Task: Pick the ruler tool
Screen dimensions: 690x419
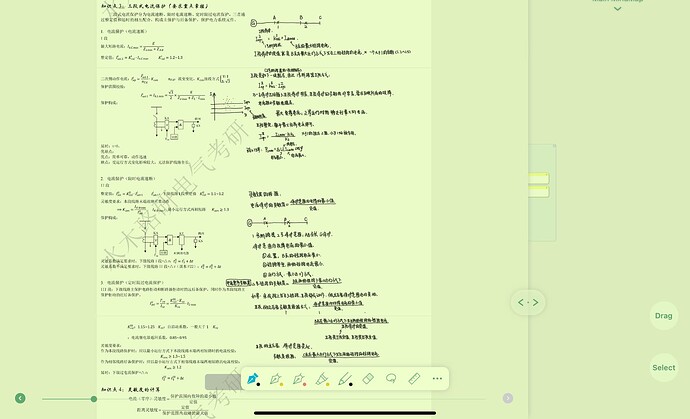Action: [x=414, y=379]
